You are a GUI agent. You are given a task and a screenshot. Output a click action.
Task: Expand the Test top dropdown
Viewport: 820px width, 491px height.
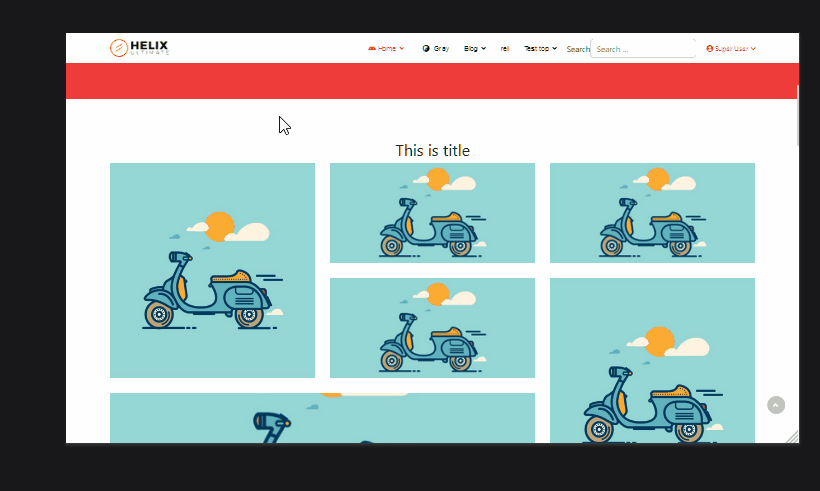[540, 48]
